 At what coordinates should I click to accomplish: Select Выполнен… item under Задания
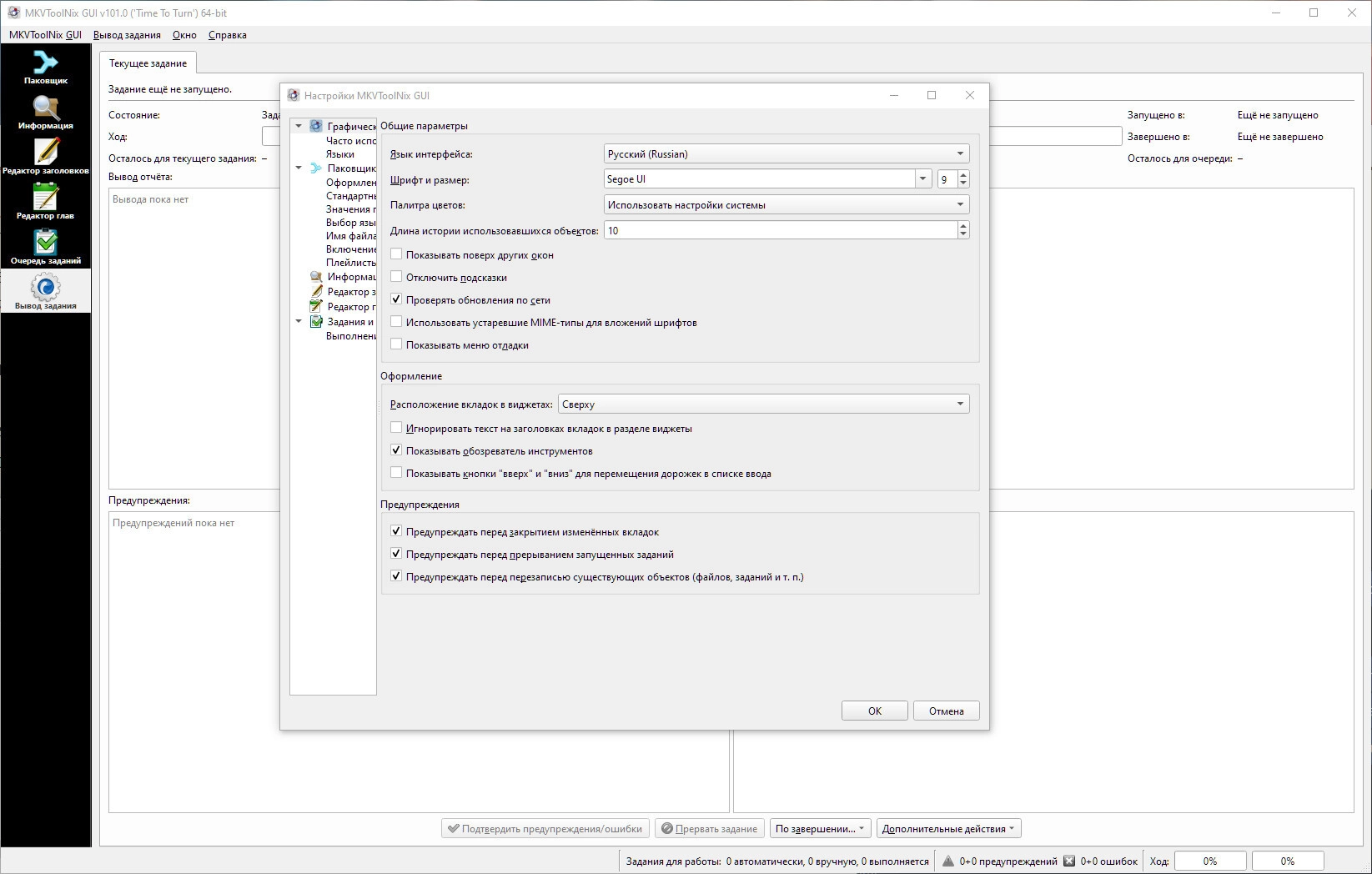351,335
